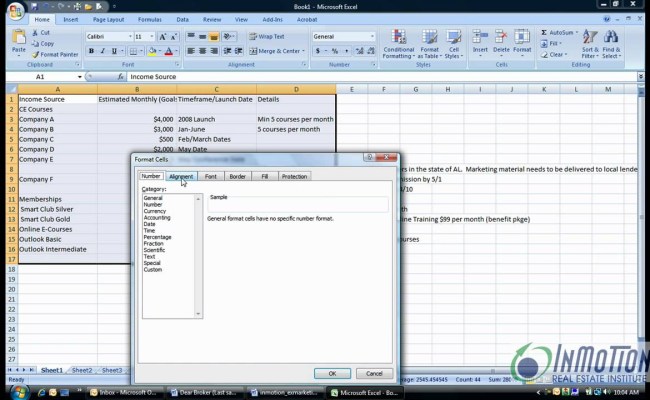650x400 pixels.
Task: Click Decrease Indent icon
Action: coord(227,51)
